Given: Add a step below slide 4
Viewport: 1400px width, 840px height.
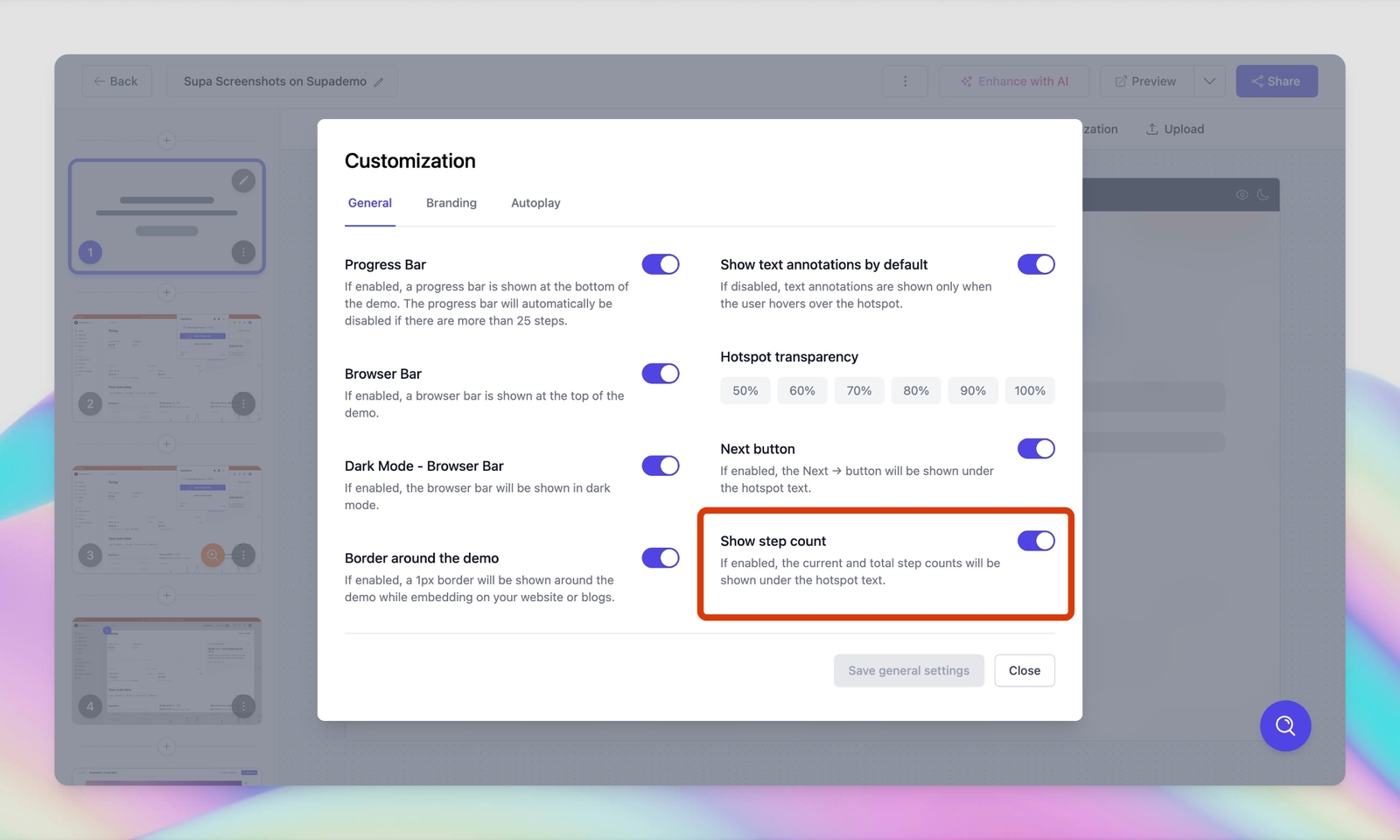Looking at the screenshot, I should point(166,746).
